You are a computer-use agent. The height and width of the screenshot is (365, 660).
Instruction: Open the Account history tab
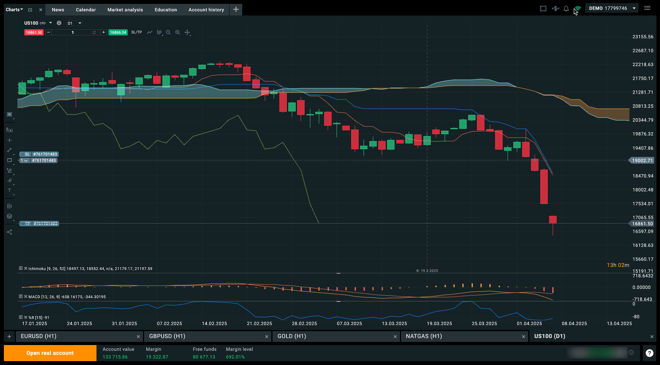click(x=206, y=10)
